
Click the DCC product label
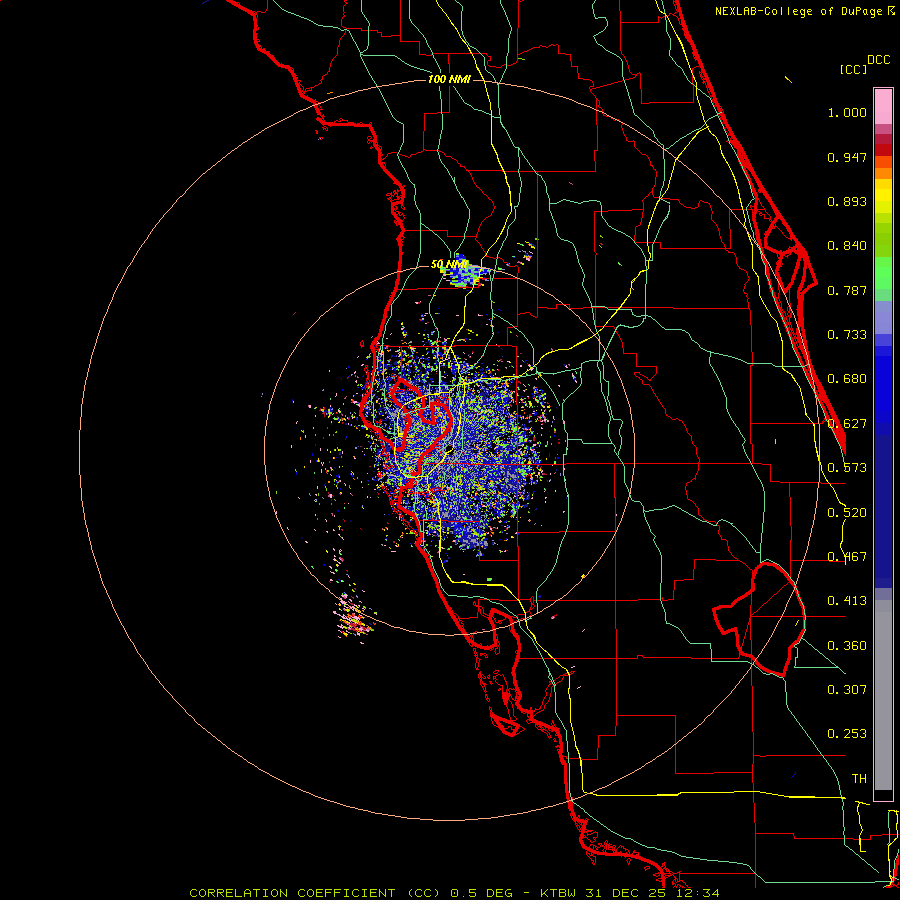point(879,60)
